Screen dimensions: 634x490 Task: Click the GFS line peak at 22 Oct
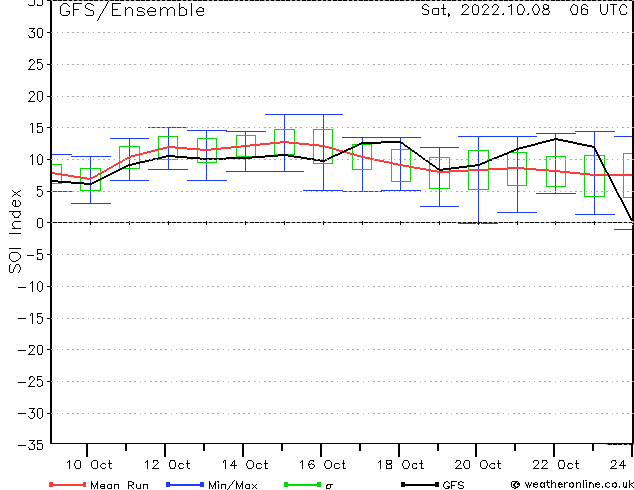(x=556, y=139)
